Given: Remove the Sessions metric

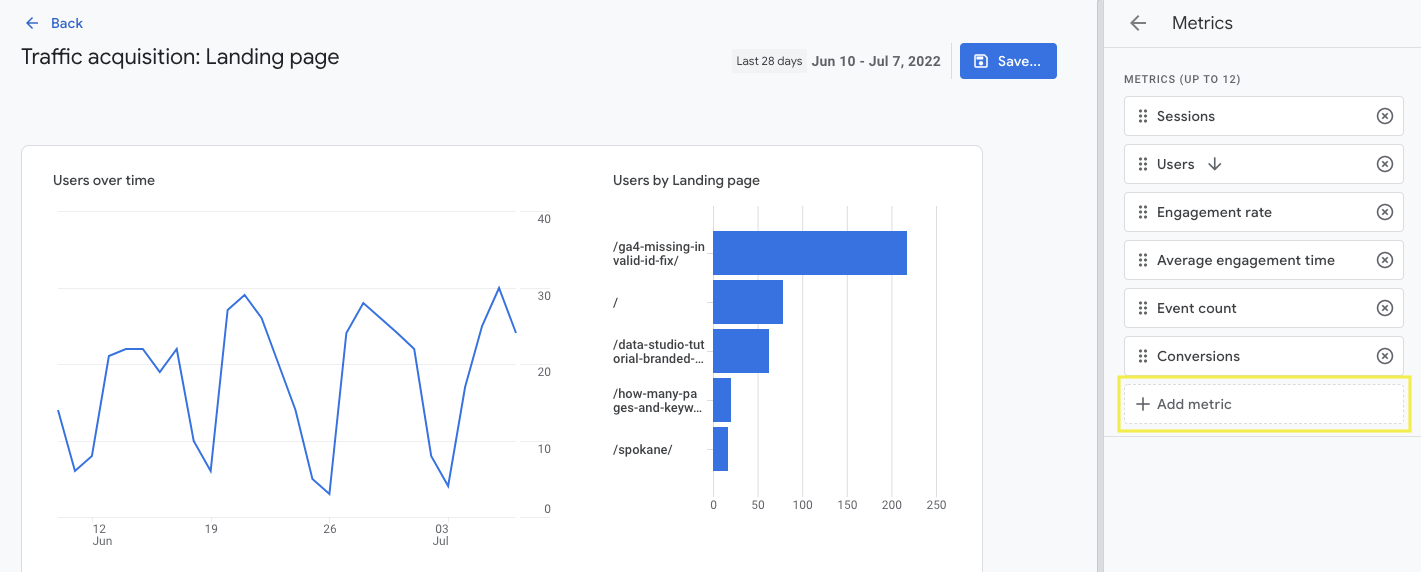Looking at the screenshot, I should pos(1384,116).
